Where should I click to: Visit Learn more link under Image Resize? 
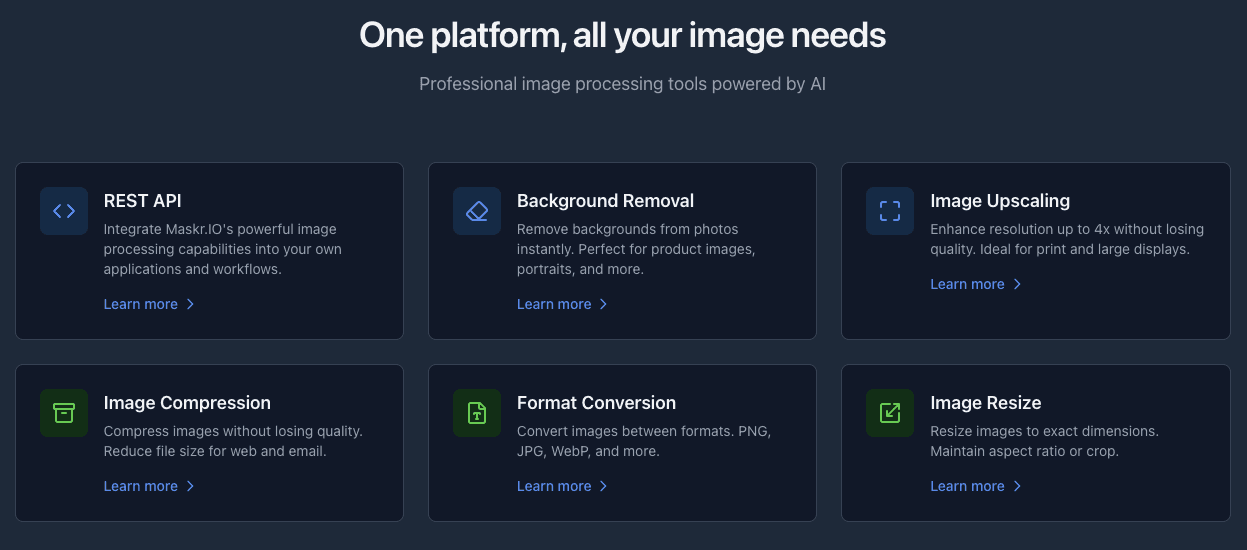(976, 486)
